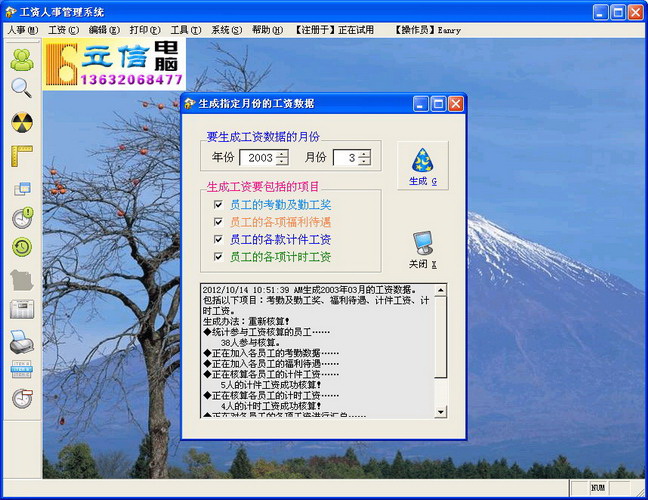The height and width of the screenshot is (500, 648).
Task: Click the clock with exclamation mark icon
Action: (22, 218)
